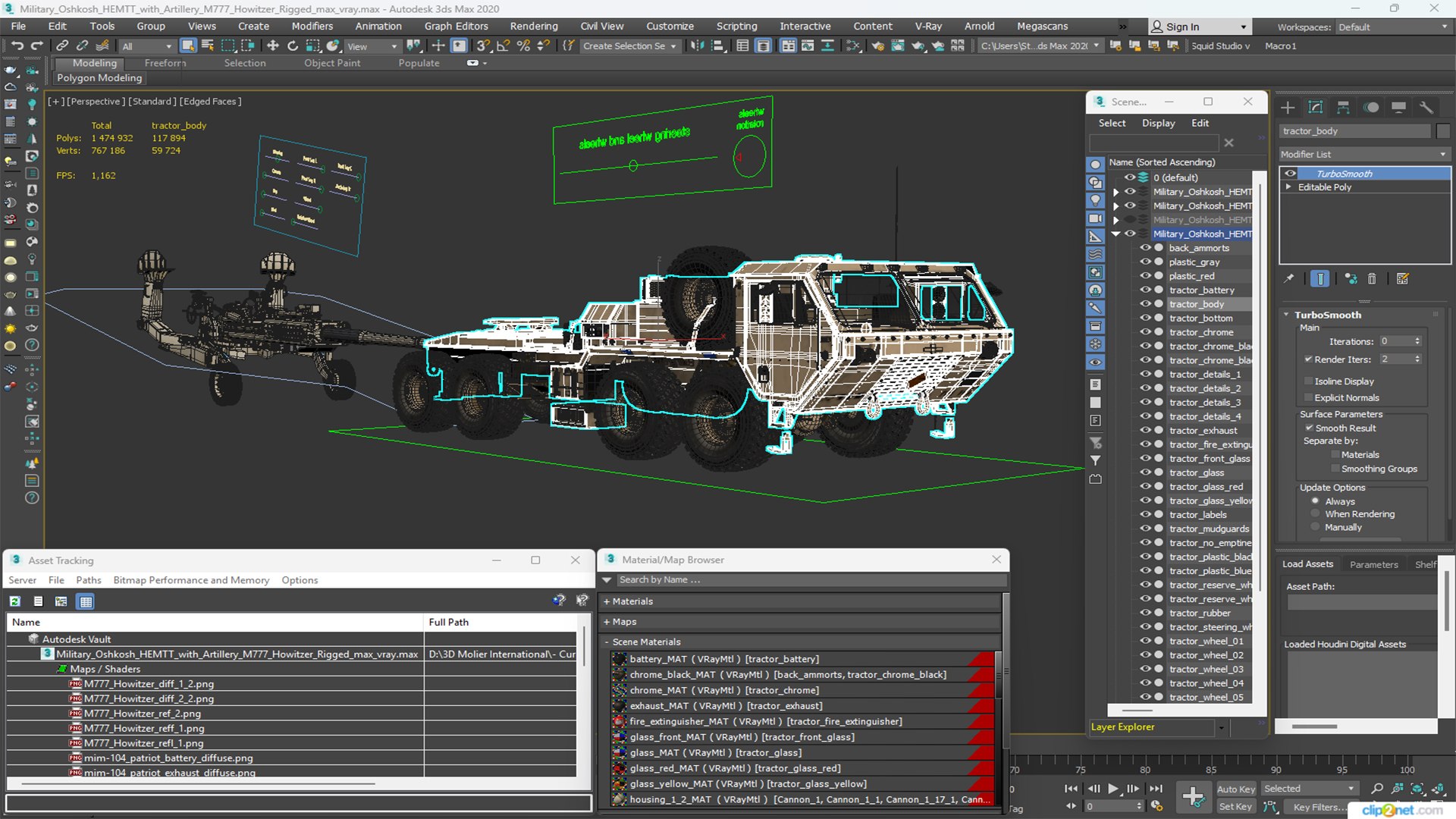The image size is (1456, 819).
Task: Open the Workspaces Default dropdown
Action: click(x=1392, y=27)
